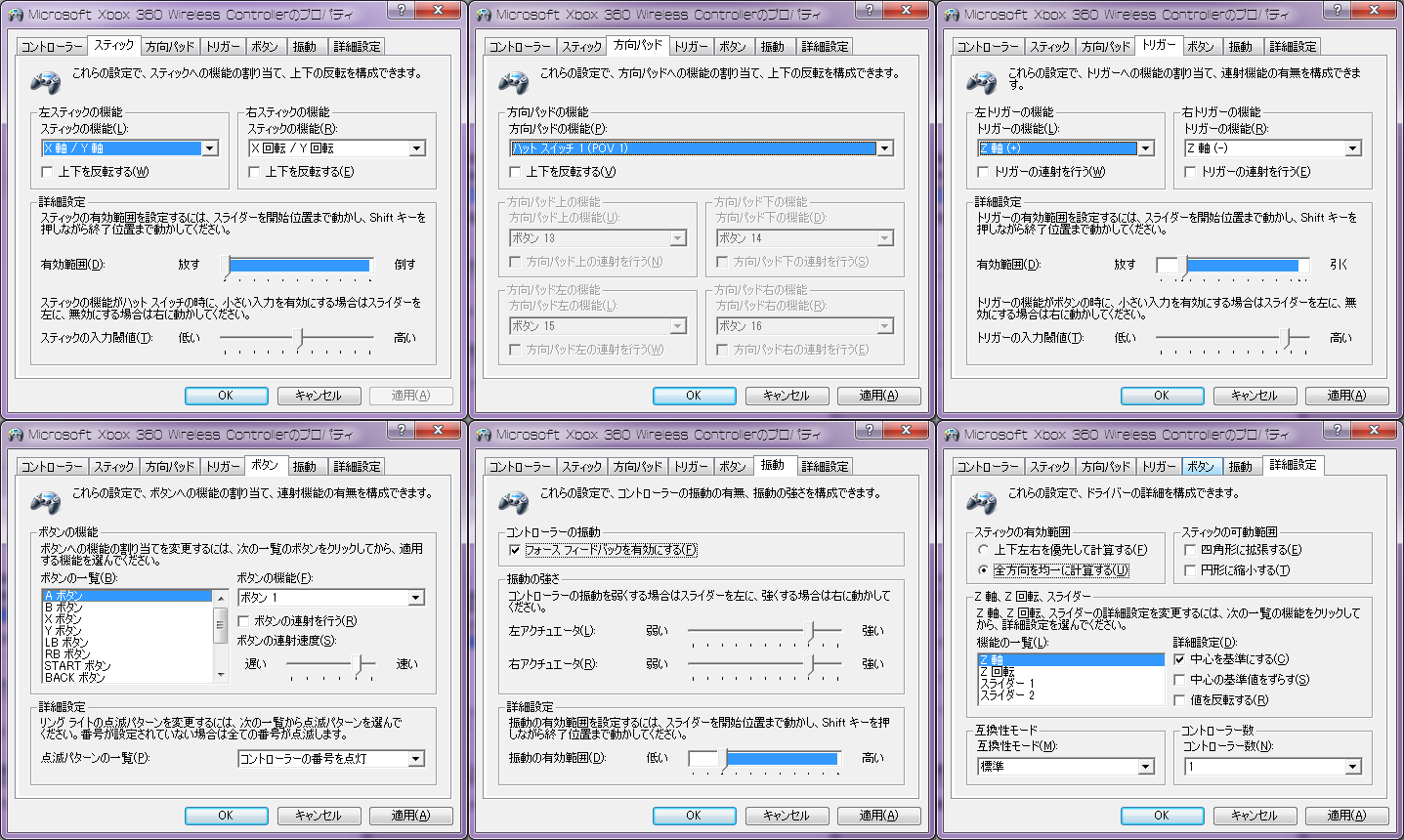Click OK in the ボタン settings window
This screenshot has width=1404, height=840.
(x=226, y=816)
